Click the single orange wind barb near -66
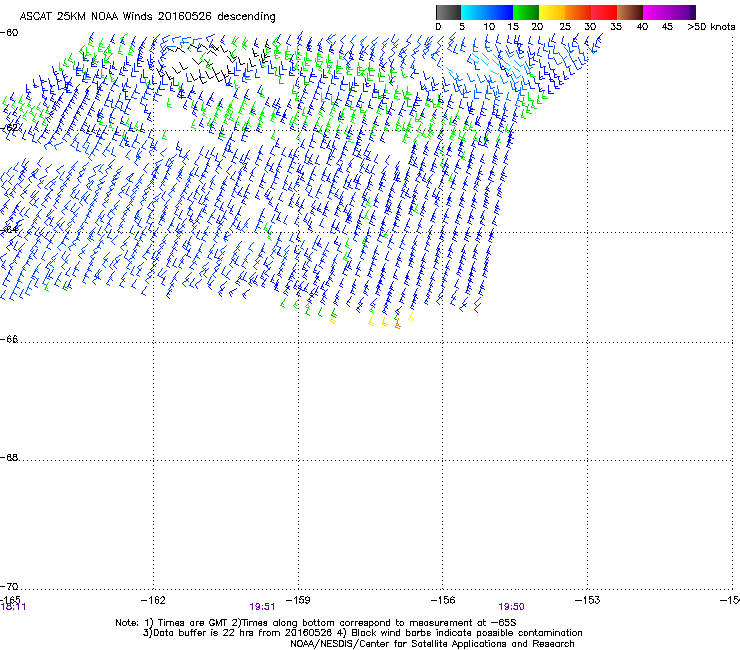This screenshot has width=740, height=650. click(397, 324)
